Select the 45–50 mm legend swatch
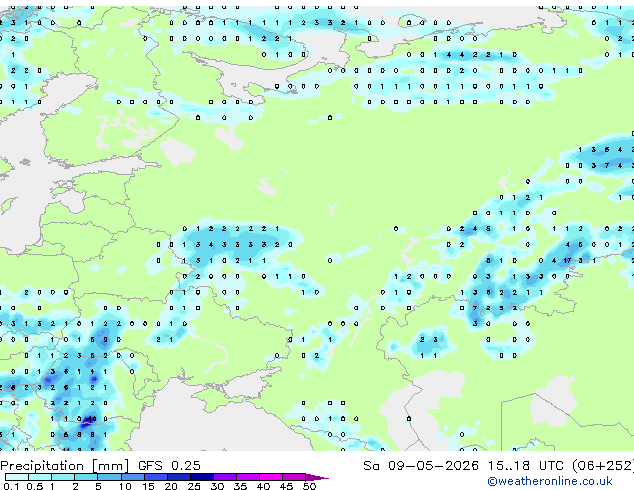Image resolution: width=634 pixels, height=490 pixels. pyautogui.click(x=294, y=477)
